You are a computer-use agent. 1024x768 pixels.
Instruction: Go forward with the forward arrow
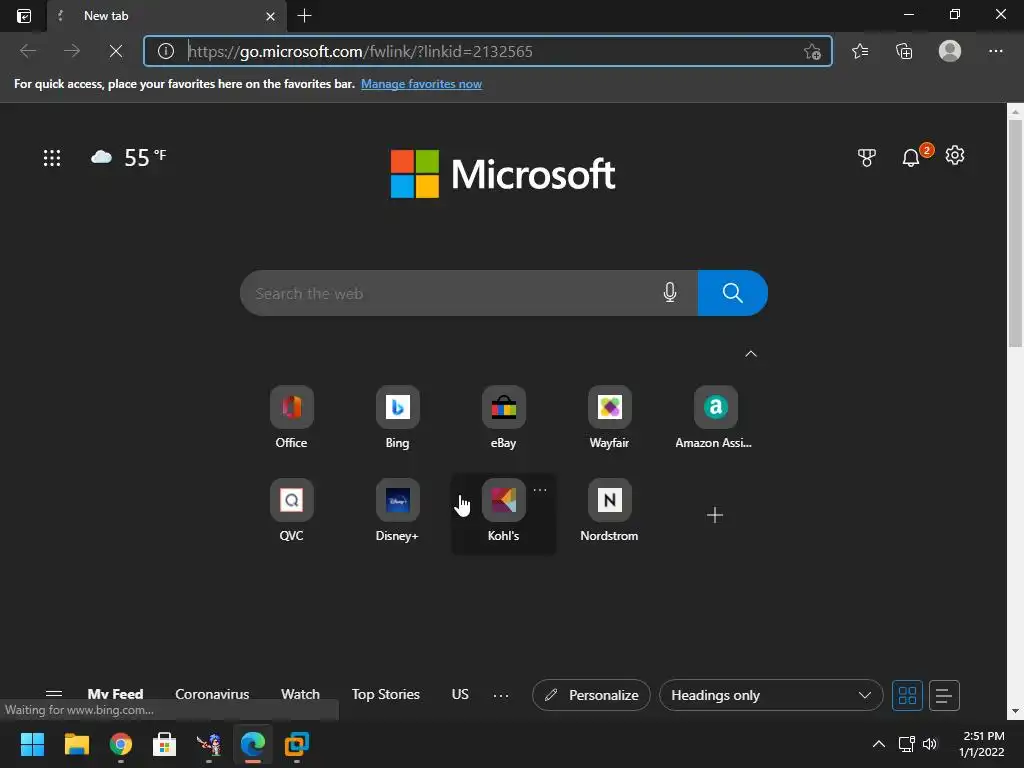tap(72, 51)
